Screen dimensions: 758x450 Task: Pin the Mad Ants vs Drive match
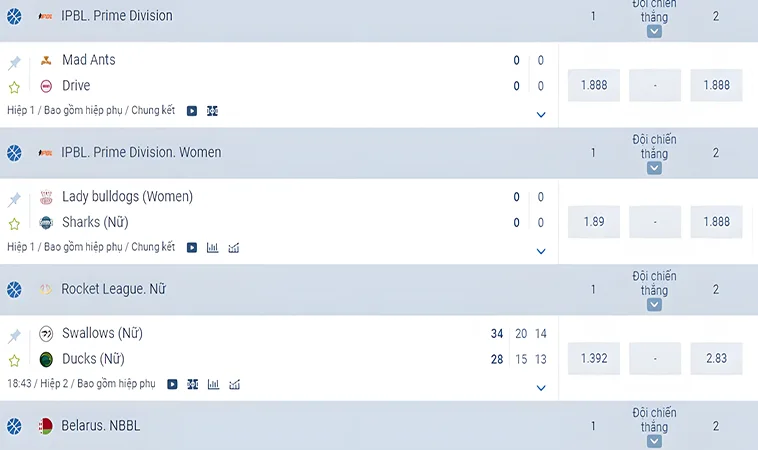15,62
